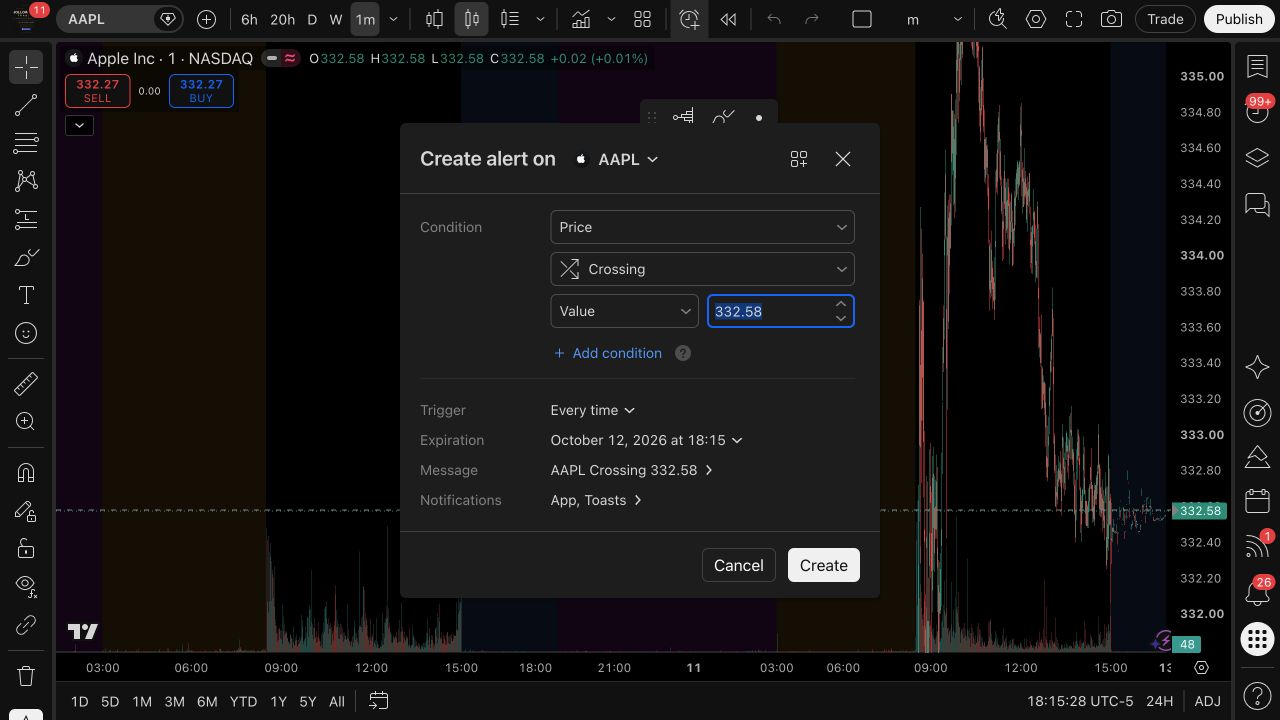
Task: Switch to the D timeframe
Action: click(312, 19)
